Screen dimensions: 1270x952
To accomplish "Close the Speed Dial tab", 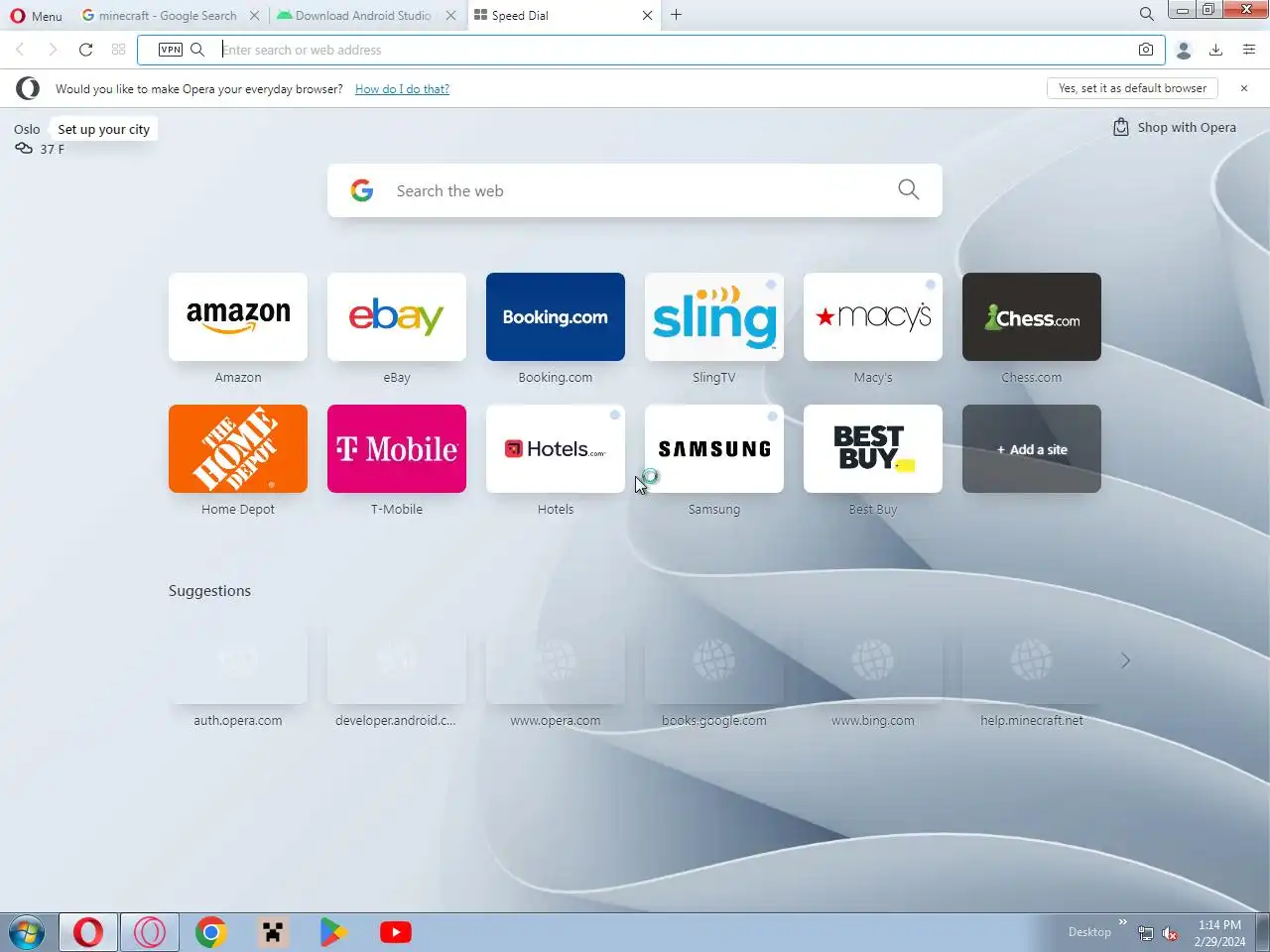I will tap(647, 15).
